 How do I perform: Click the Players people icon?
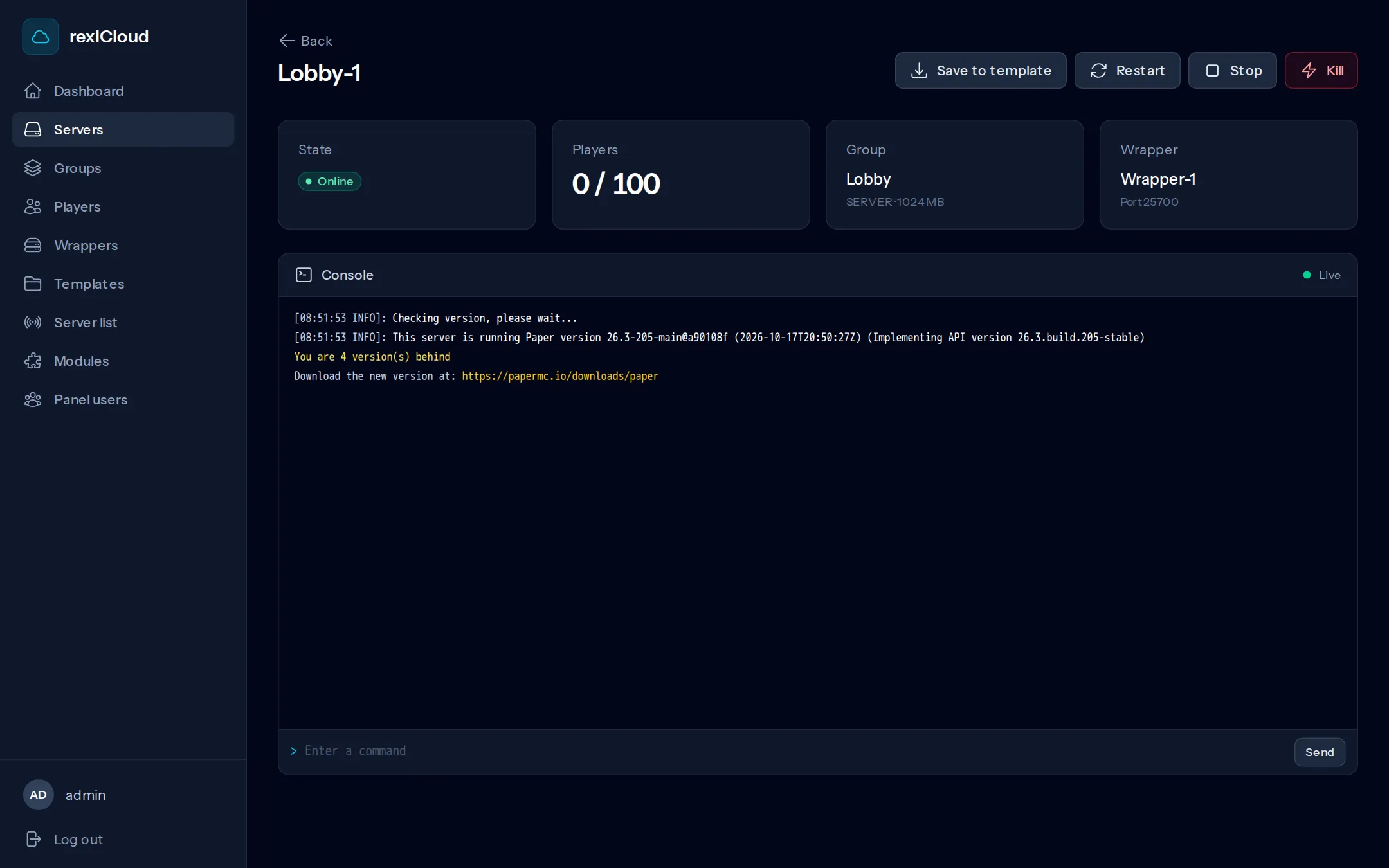click(33, 207)
